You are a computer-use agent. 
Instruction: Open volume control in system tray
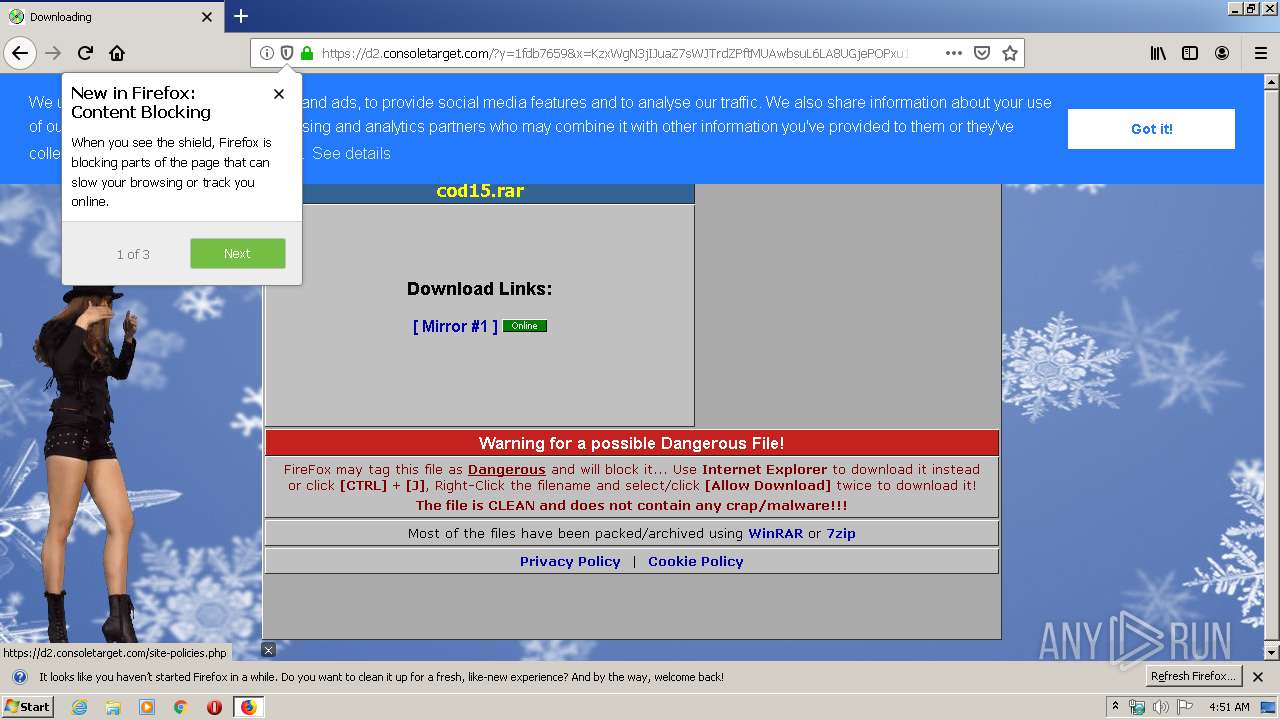(1160, 707)
